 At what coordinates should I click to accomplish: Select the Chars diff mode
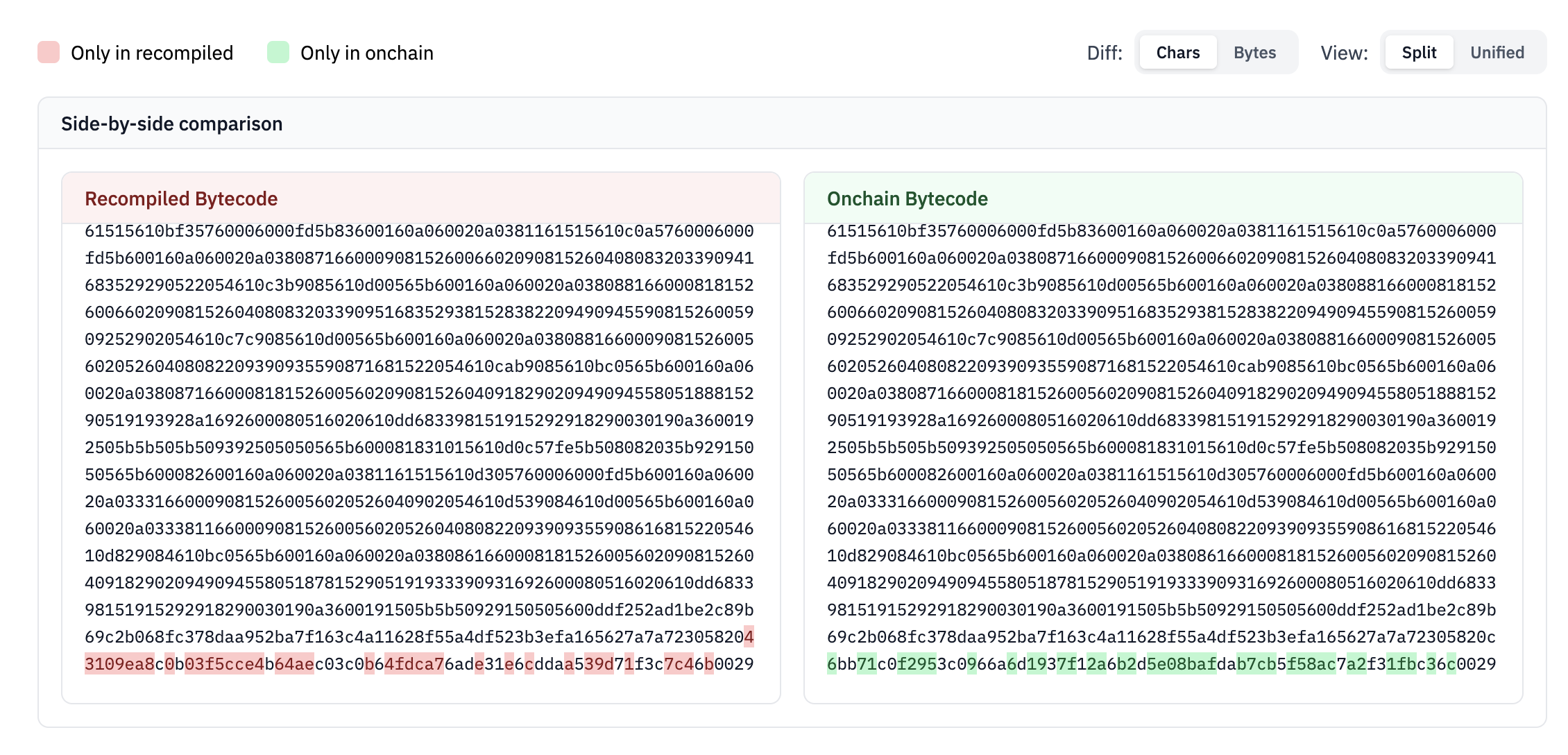pos(1177,52)
